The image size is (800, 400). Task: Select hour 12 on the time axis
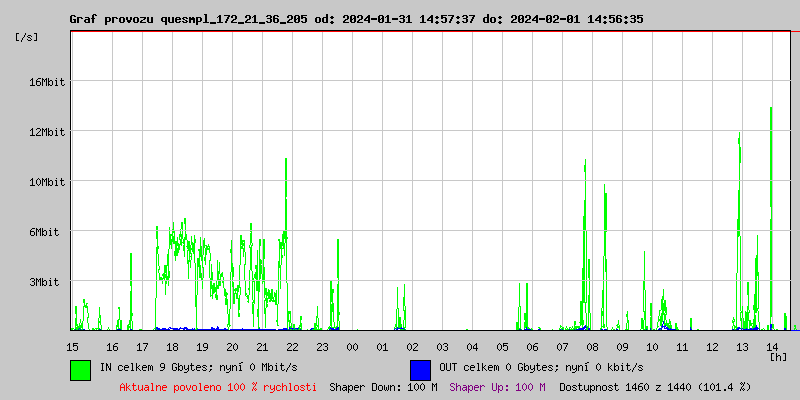pos(712,346)
